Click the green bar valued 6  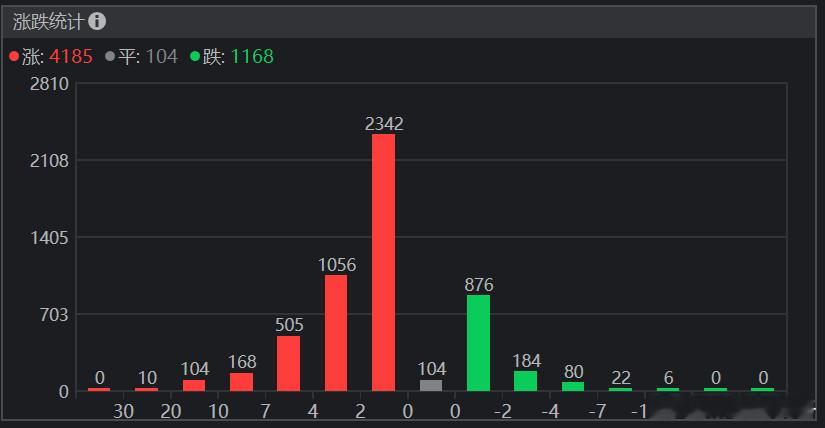click(x=668, y=390)
